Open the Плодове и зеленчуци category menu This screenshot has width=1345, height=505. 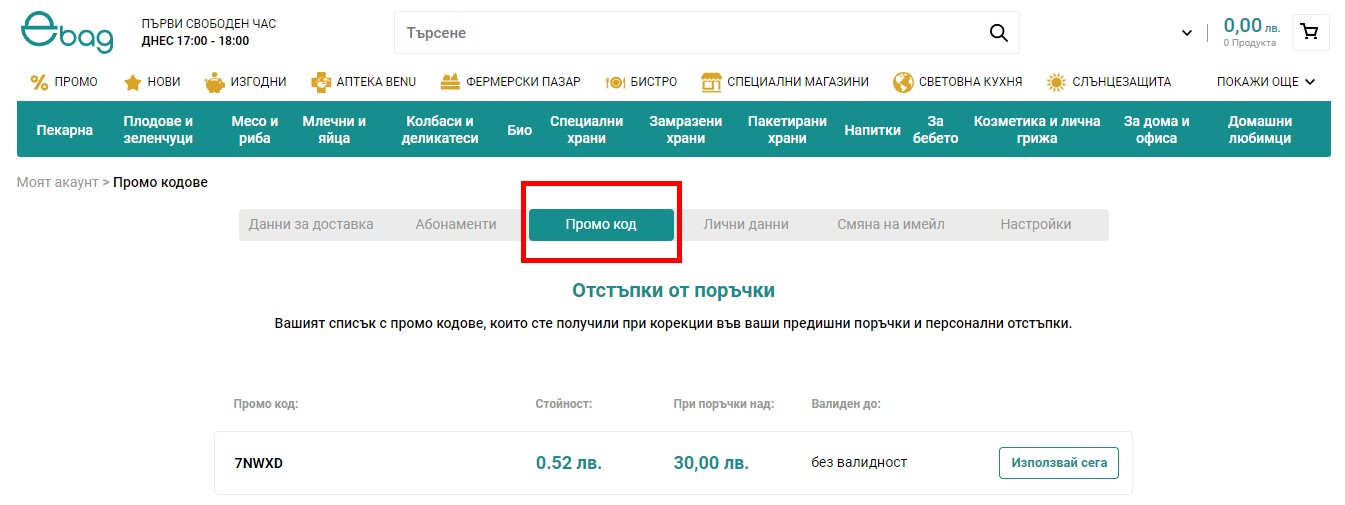point(158,130)
